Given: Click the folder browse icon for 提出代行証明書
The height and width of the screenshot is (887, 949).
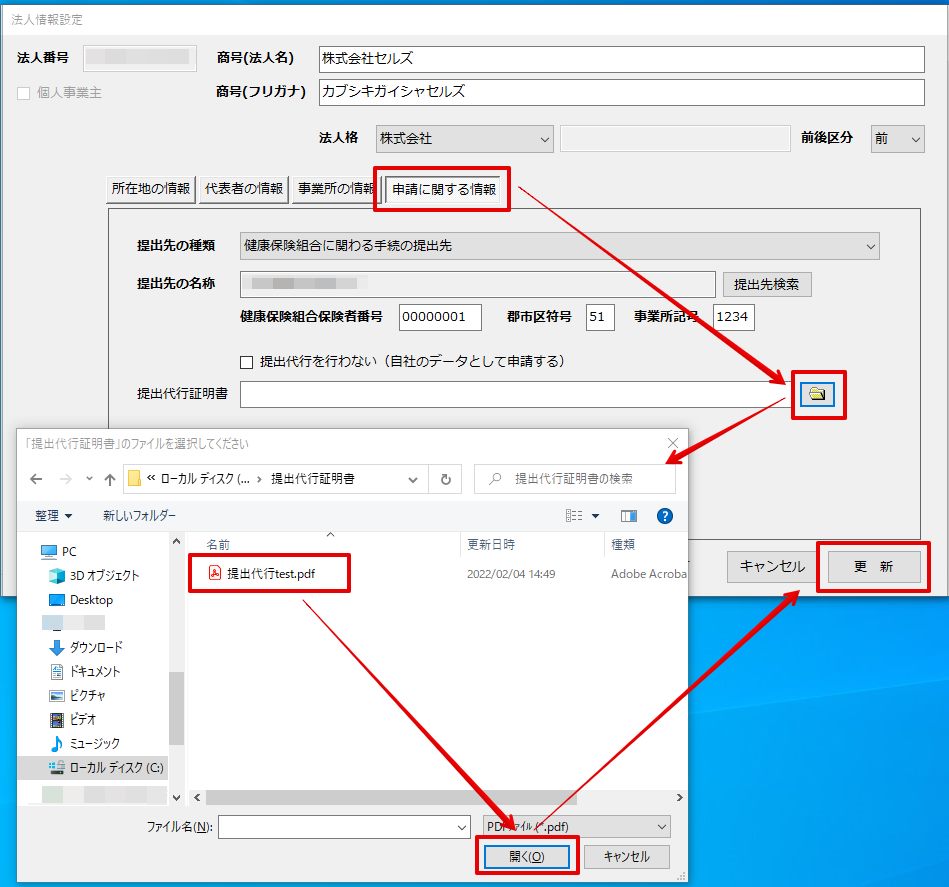Looking at the screenshot, I should point(817,394).
